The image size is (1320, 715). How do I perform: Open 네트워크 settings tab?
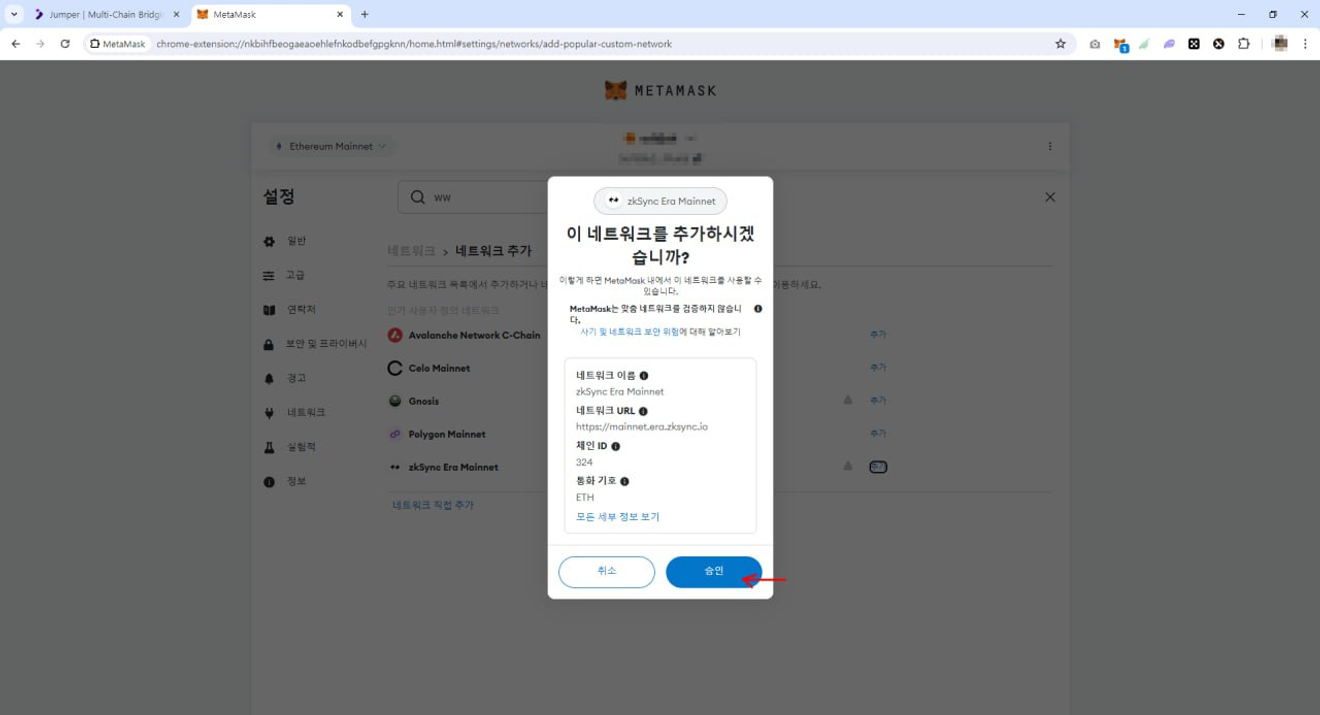point(306,412)
